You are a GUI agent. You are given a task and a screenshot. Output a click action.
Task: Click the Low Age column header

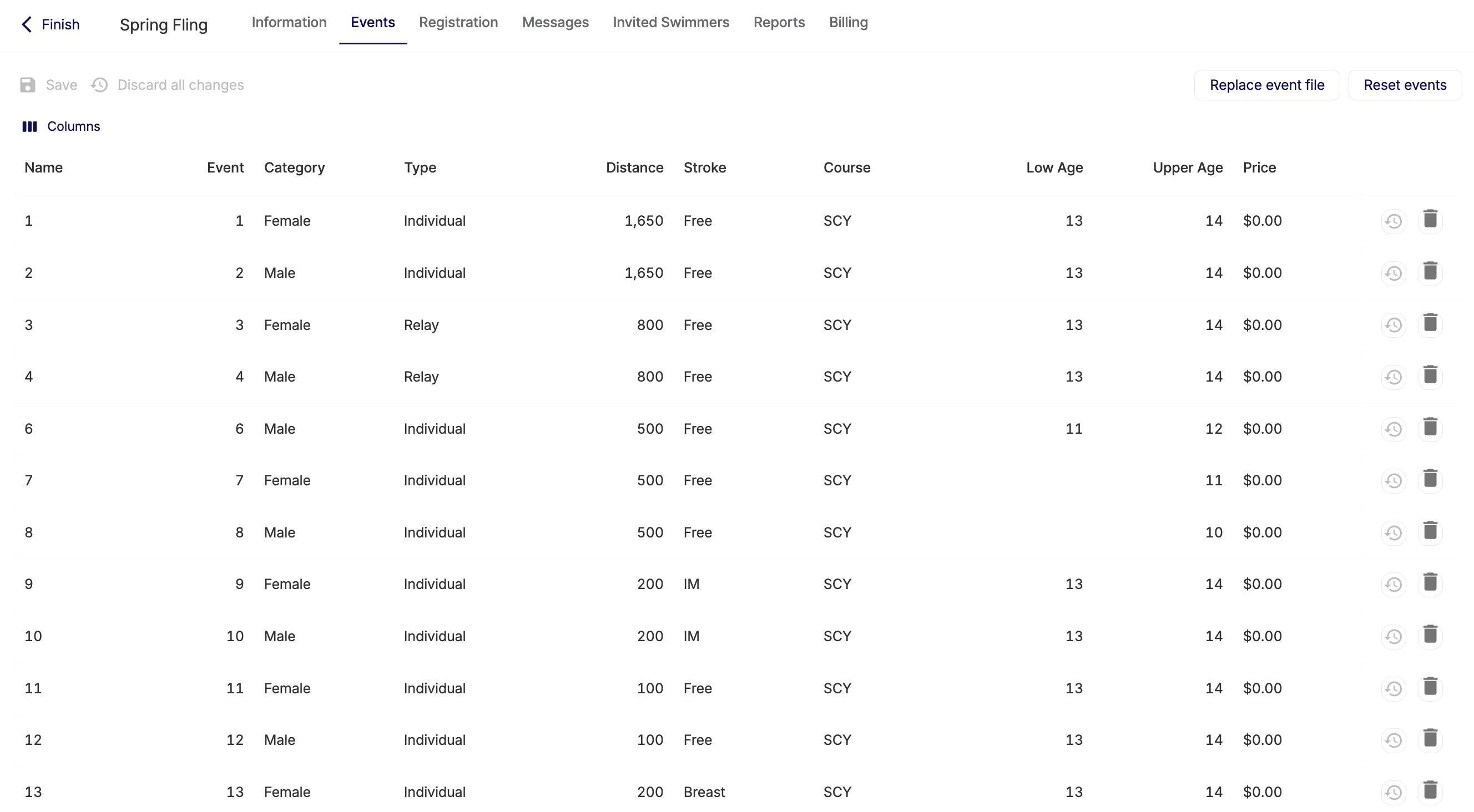pos(1054,168)
